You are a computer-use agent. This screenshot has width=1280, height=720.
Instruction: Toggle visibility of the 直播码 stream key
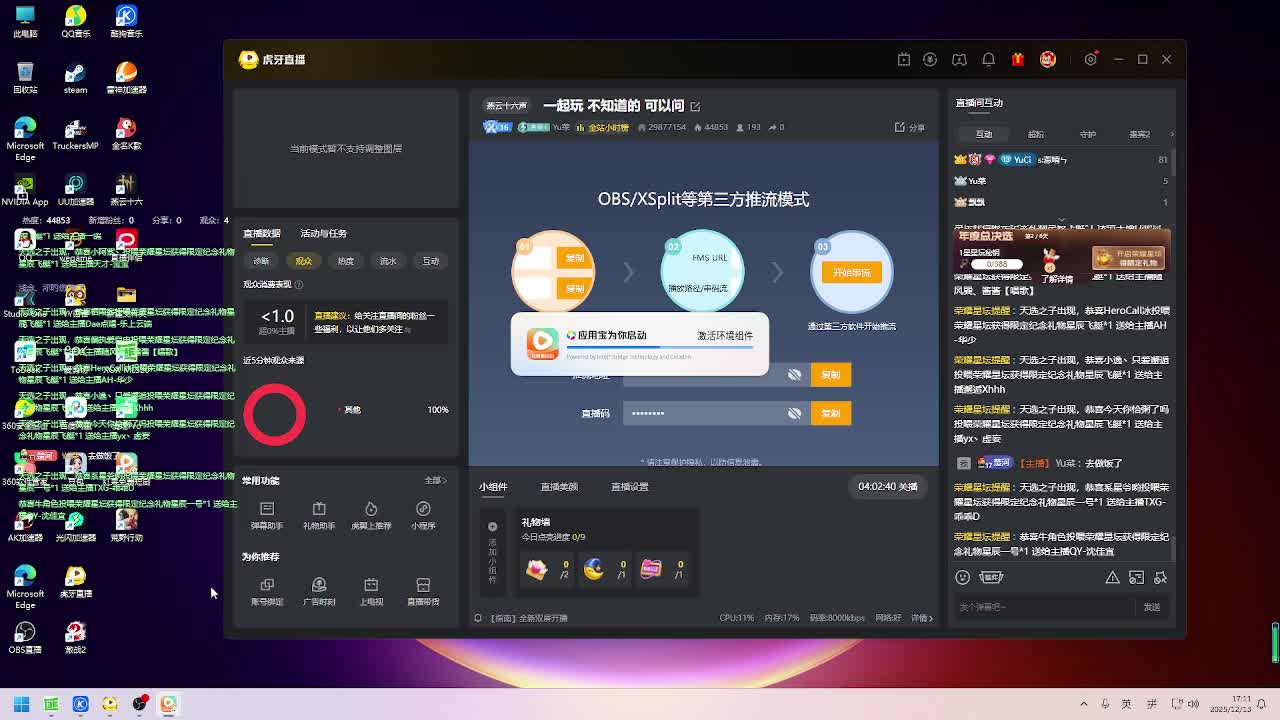[794, 413]
